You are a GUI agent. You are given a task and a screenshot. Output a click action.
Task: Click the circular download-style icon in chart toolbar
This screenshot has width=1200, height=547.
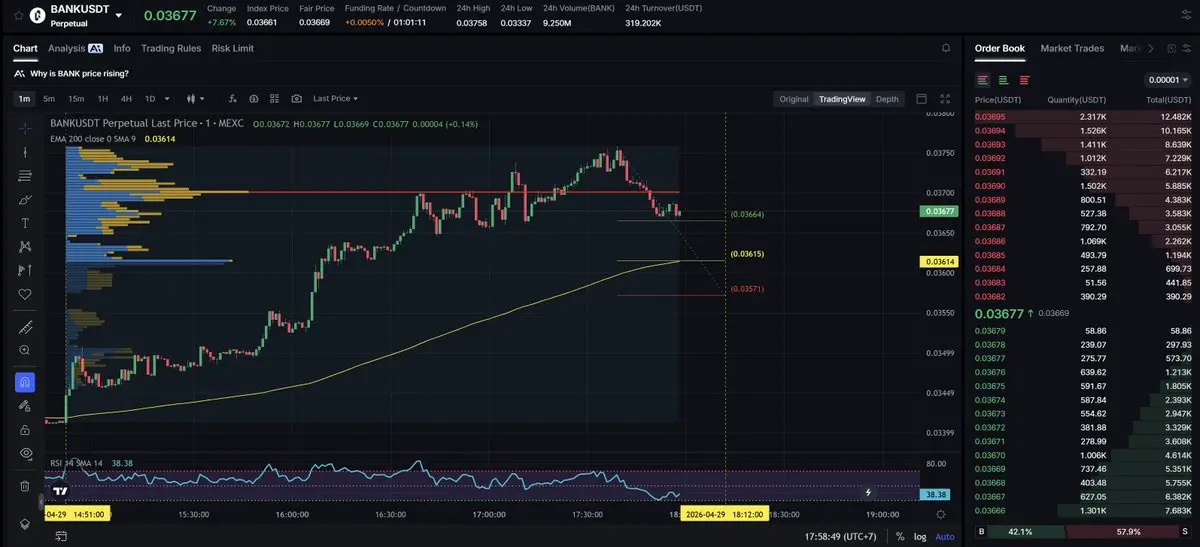click(x=254, y=99)
